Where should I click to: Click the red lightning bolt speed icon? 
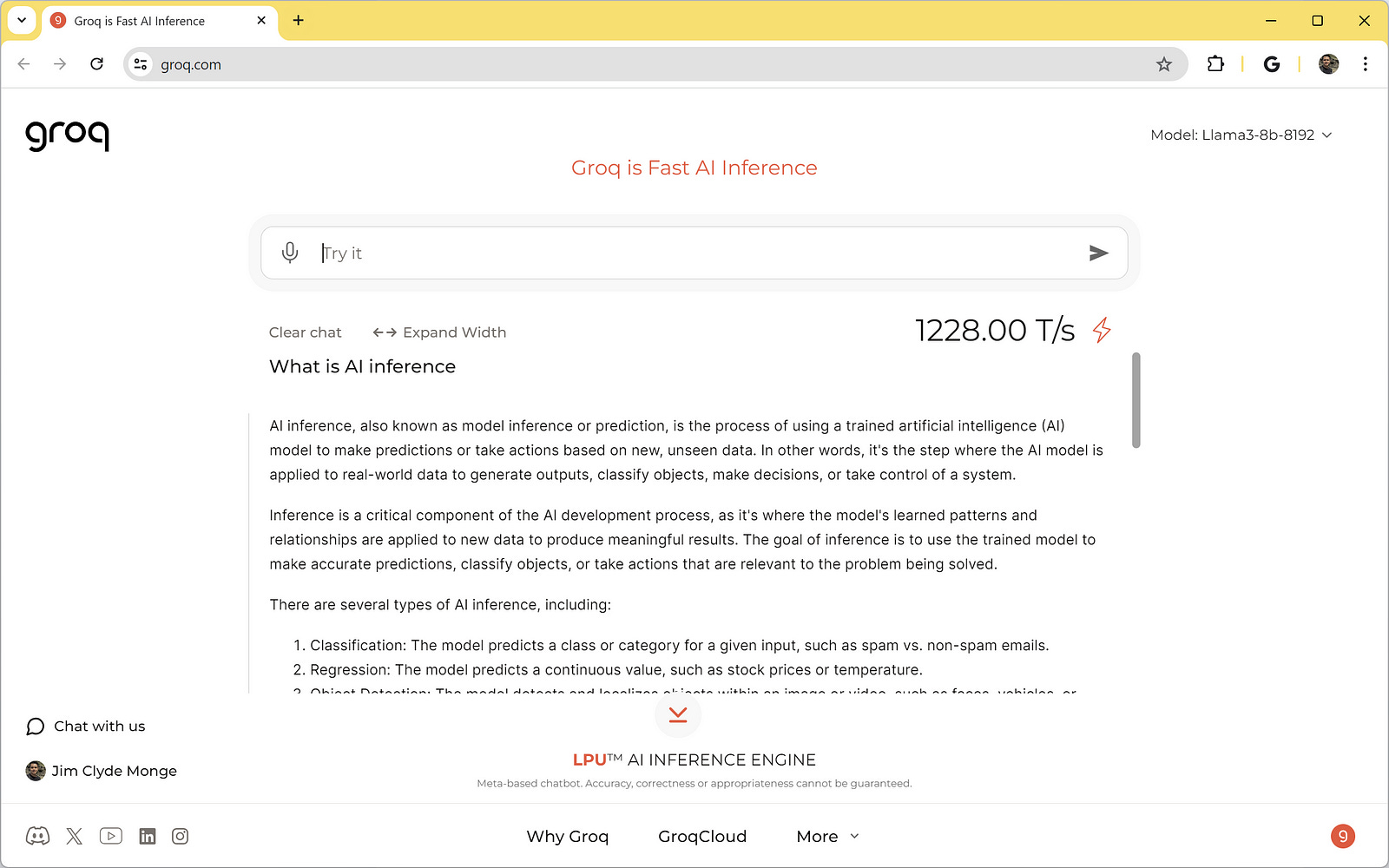coord(1102,330)
